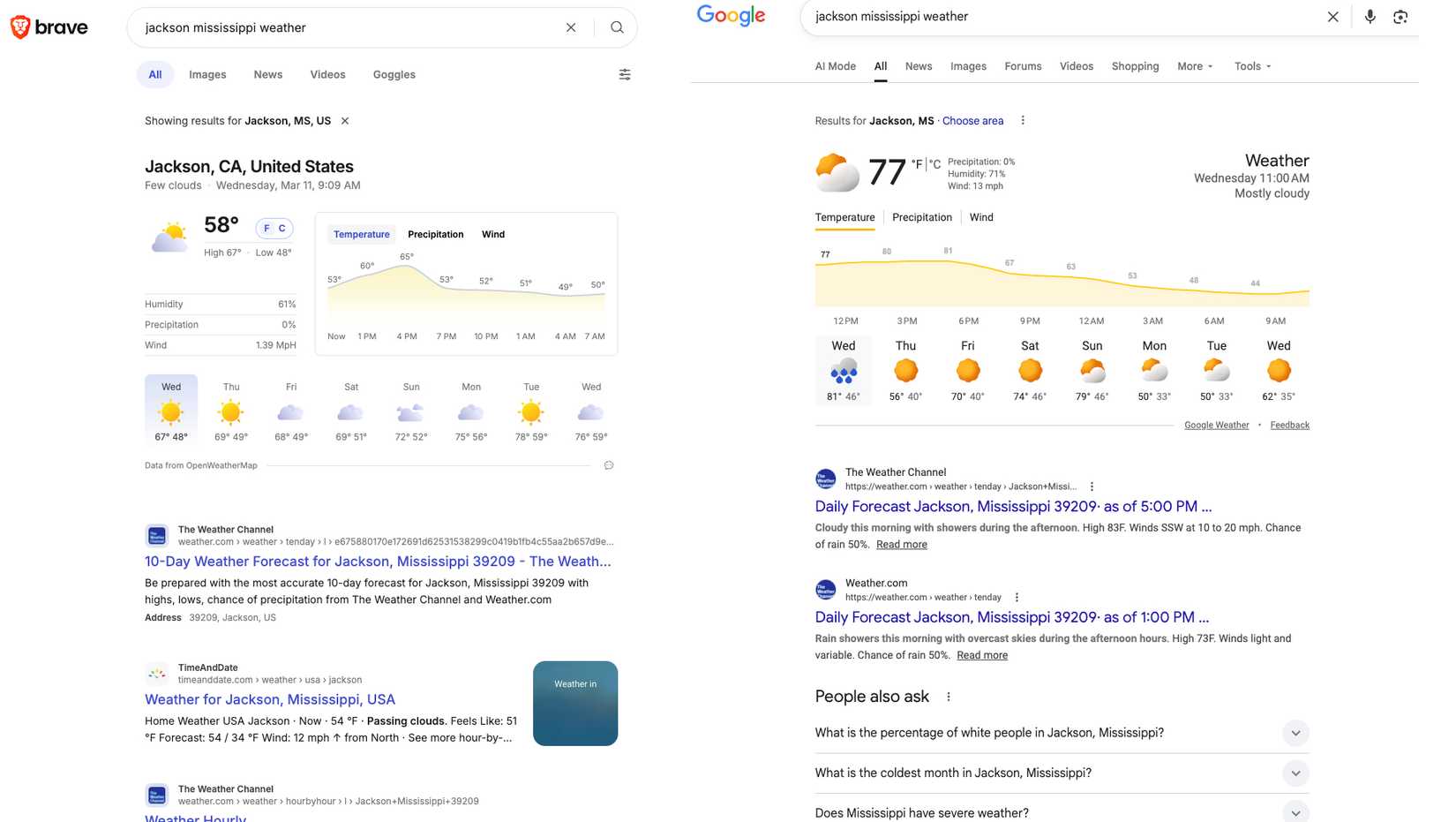Switch Google weather to °C
This screenshot has width=1456, height=822.
tap(934, 164)
